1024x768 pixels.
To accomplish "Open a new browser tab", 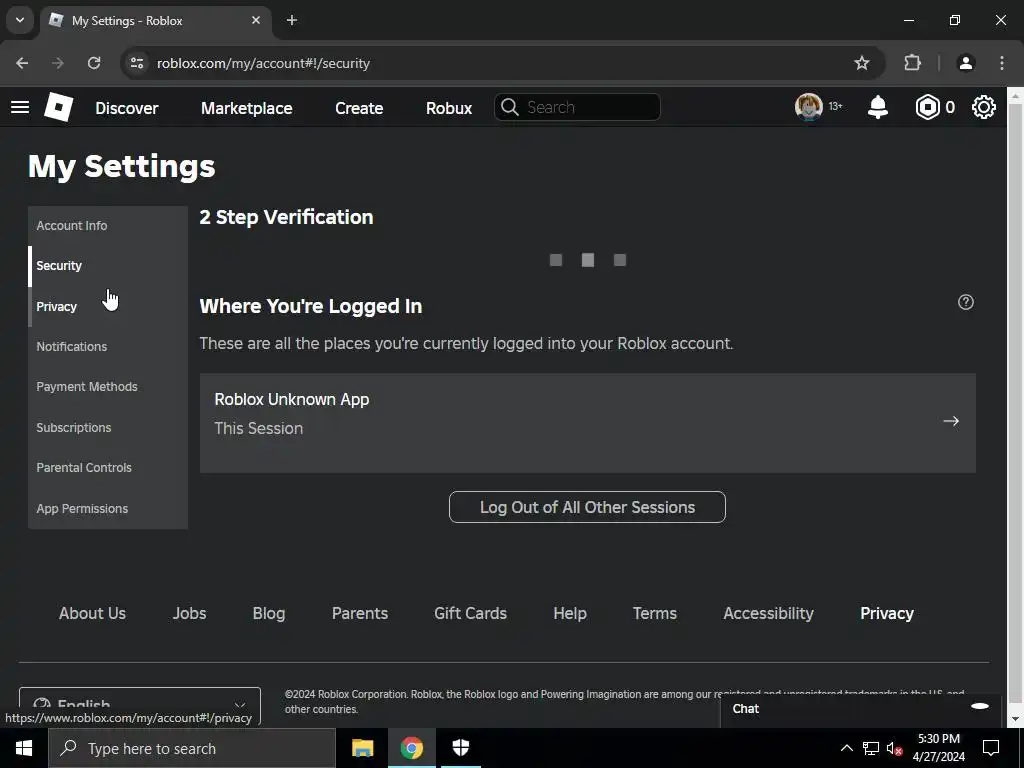I will [292, 20].
